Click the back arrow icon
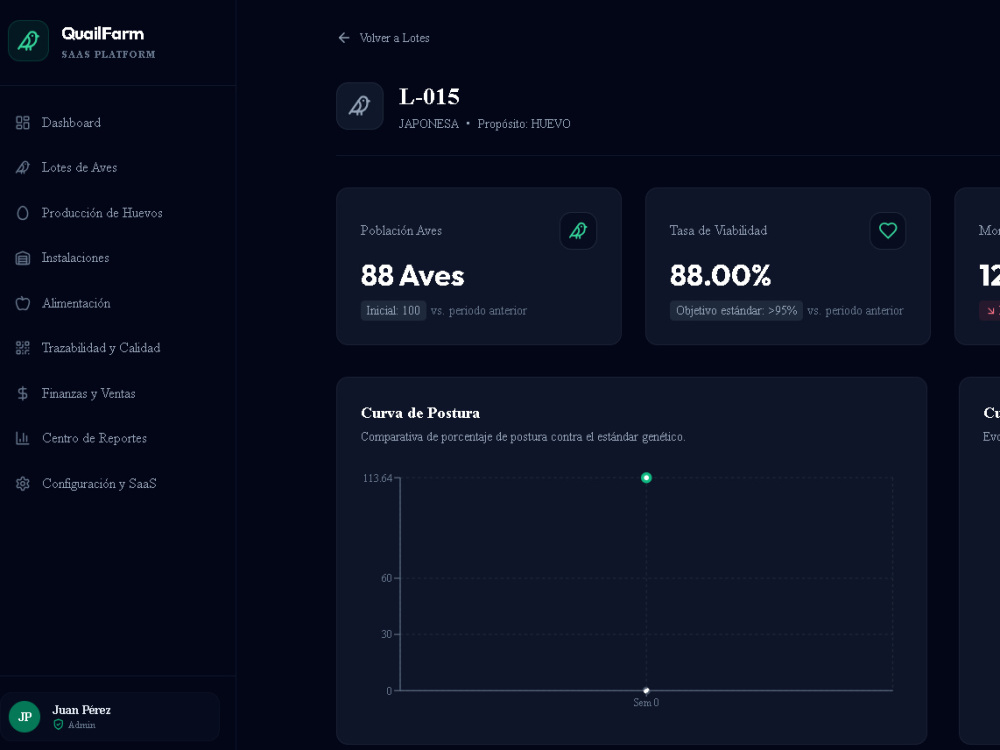The image size is (1000, 750). click(x=344, y=38)
